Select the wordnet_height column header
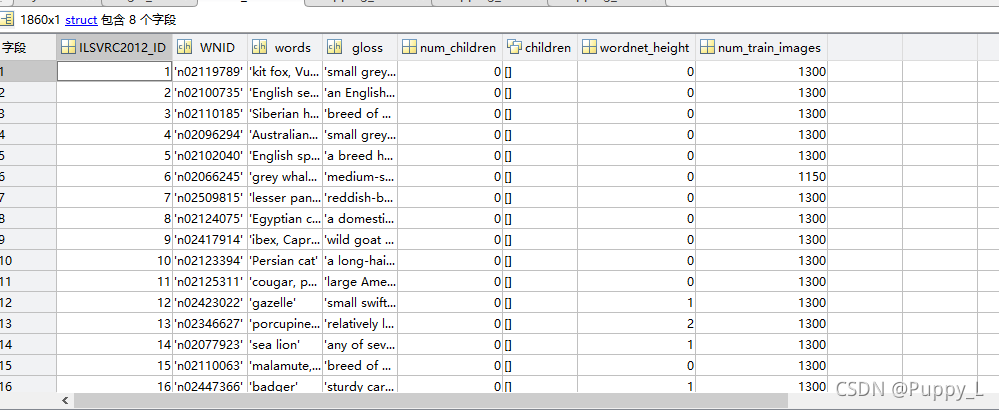The image size is (999, 410). (x=636, y=47)
